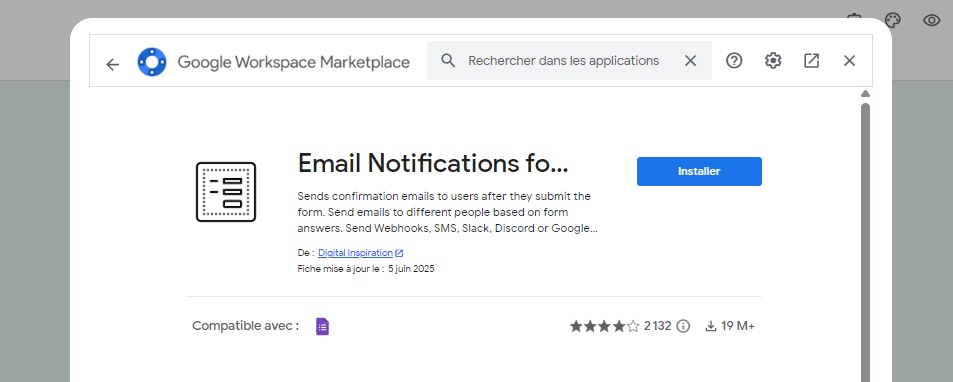This screenshot has width=953, height=382.
Task: Click the 2 132 reviews count
Action: click(658, 326)
